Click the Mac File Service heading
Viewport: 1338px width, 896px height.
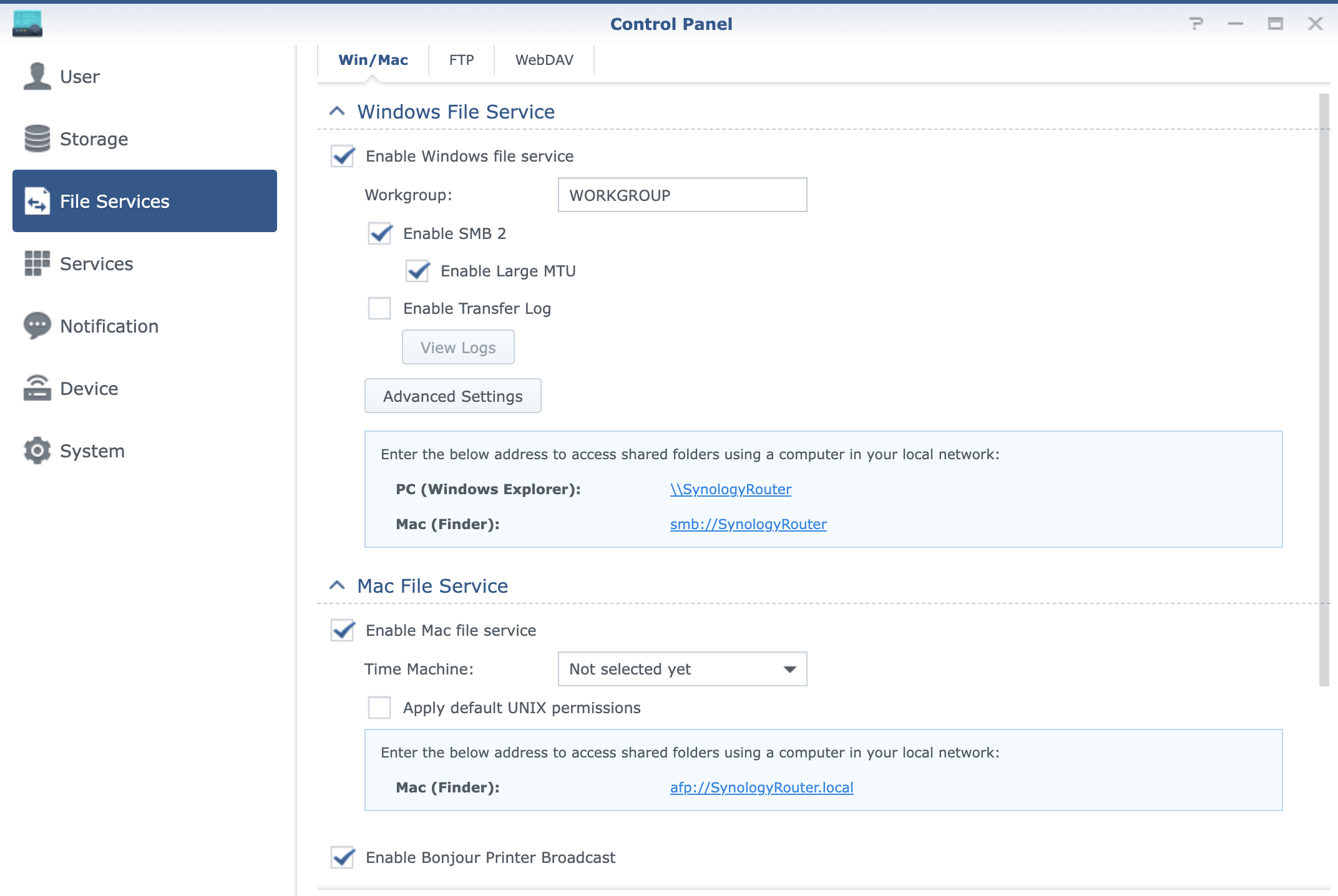click(432, 586)
